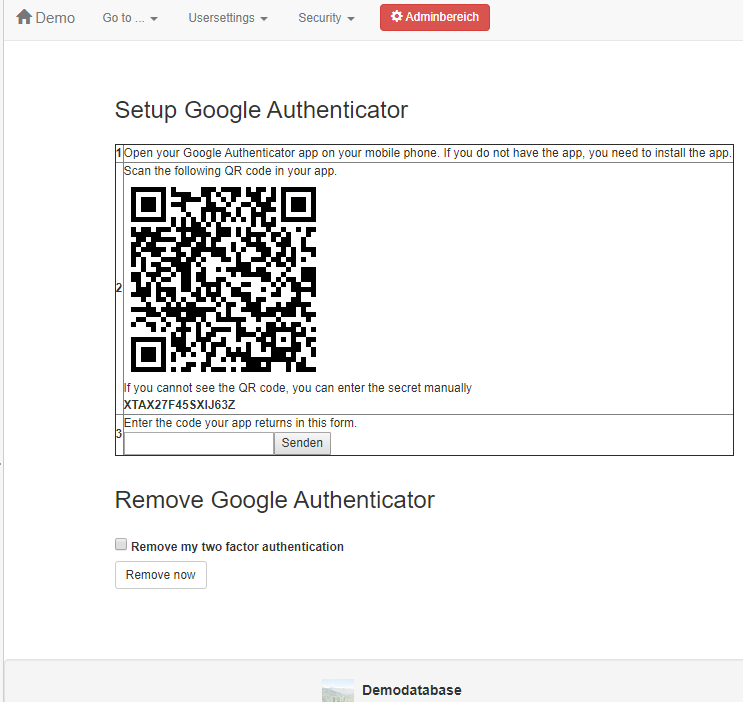The image size is (743, 702).
Task: Check Remove my two factor authentication
Action: point(121,544)
